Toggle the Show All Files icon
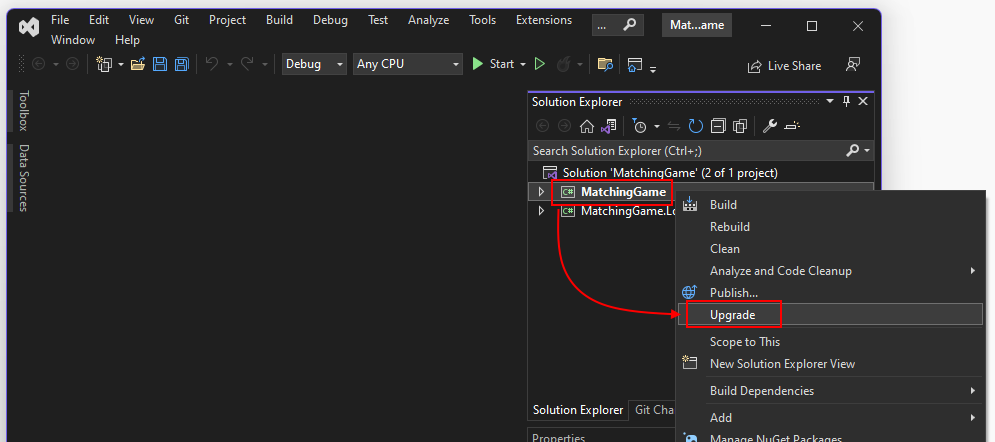 click(x=740, y=126)
